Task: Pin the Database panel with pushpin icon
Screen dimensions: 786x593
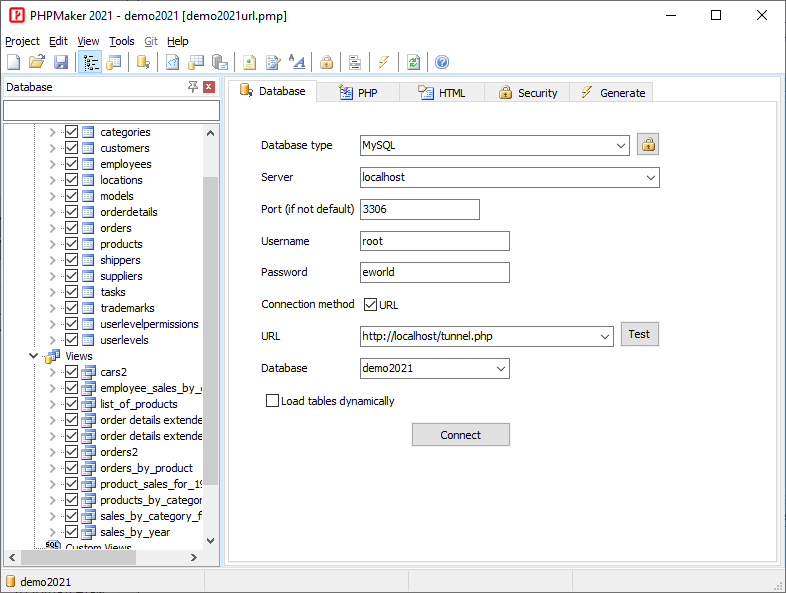Action: [x=193, y=87]
